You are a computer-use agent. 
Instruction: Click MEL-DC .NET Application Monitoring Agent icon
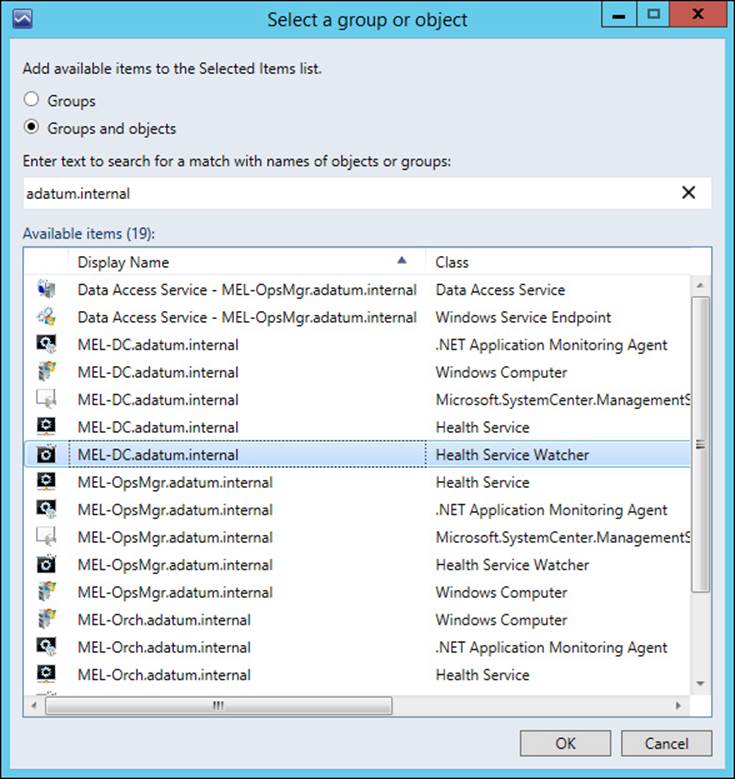pyautogui.click(x=46, y=344)
